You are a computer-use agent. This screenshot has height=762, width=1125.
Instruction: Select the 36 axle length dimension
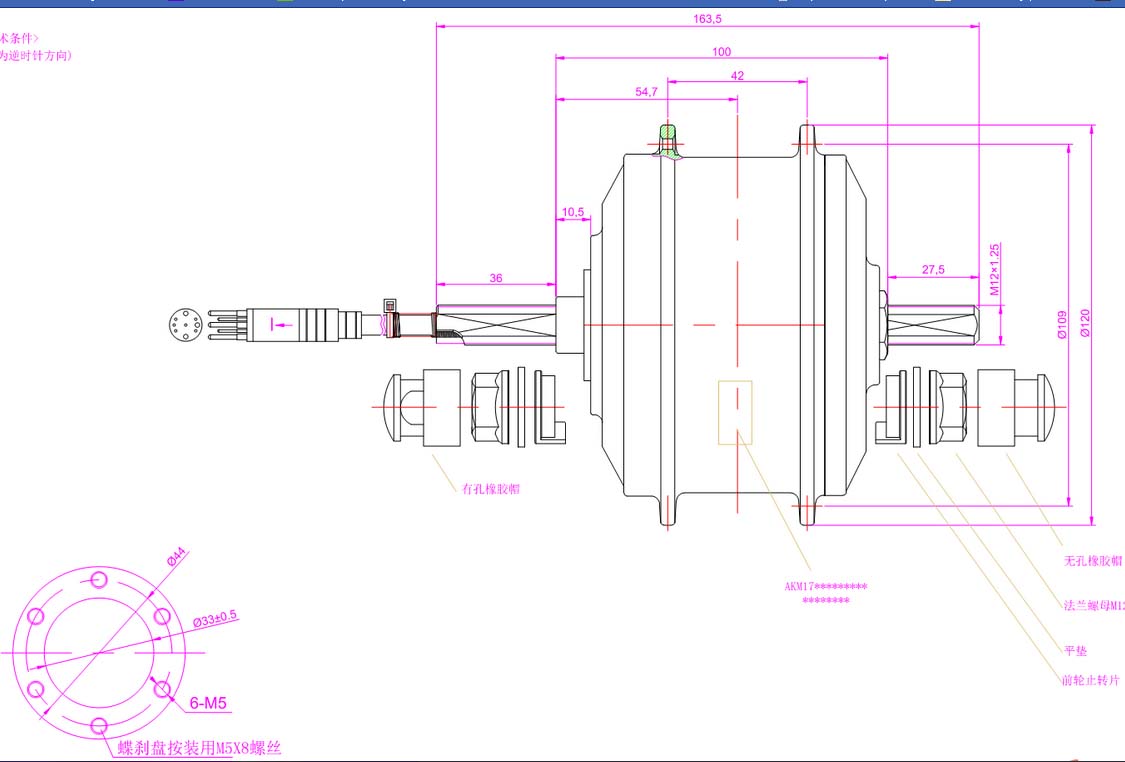click(496, 278)
